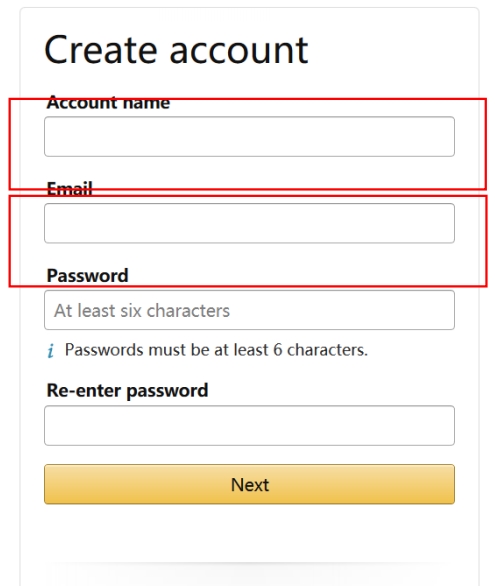Focus the Email text box
495x586 pixels.
point(249,223)
